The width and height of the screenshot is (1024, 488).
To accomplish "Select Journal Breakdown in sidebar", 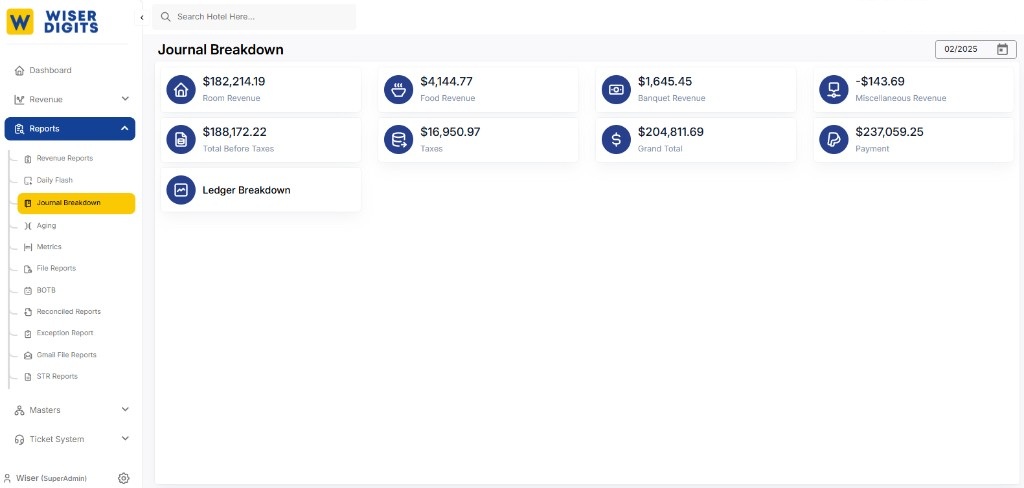I will click(76, 203).
